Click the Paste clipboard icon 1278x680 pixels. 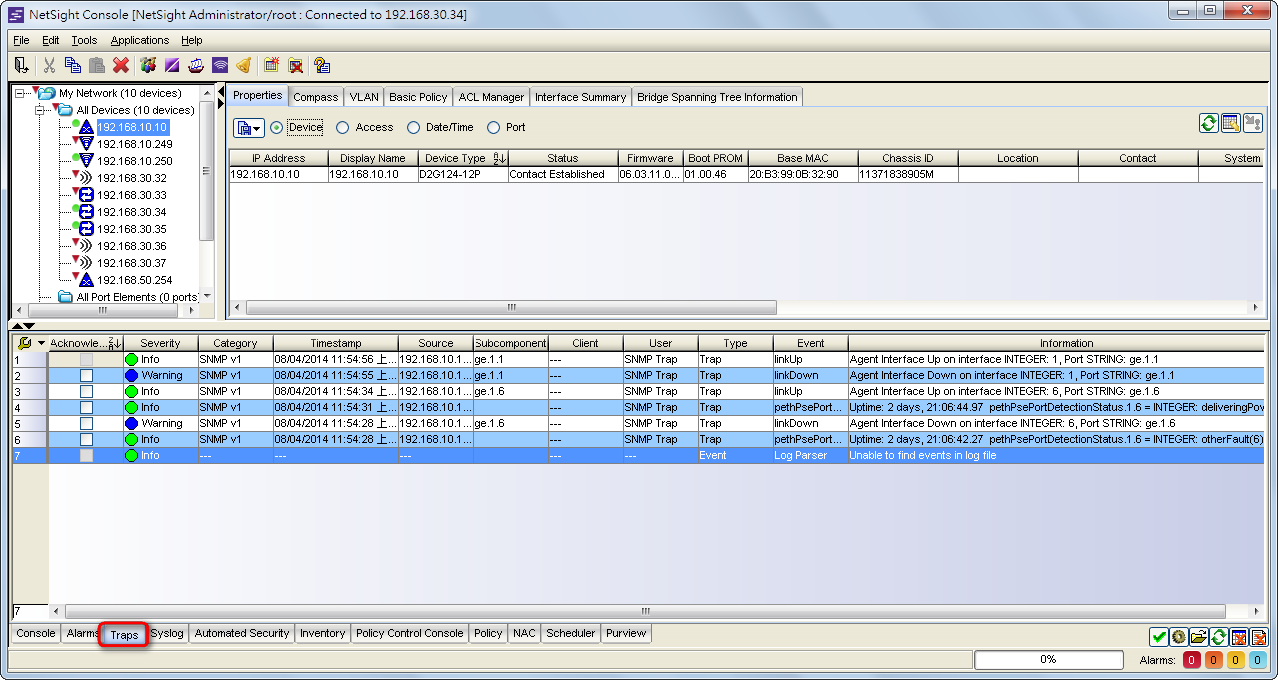click(x=97, y=65)
